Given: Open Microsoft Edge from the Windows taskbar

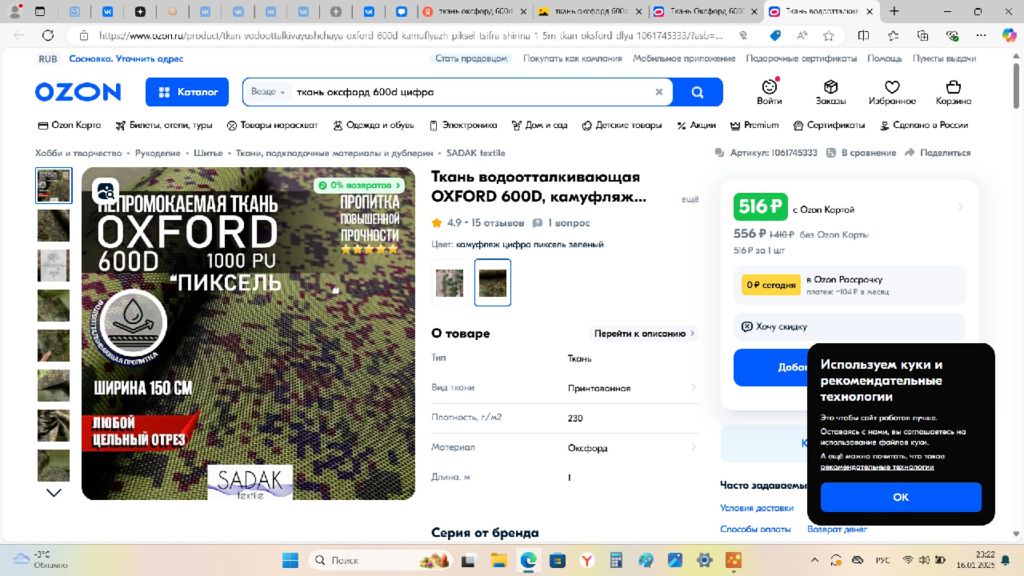Looking at the screenshot, I should 528,560.
